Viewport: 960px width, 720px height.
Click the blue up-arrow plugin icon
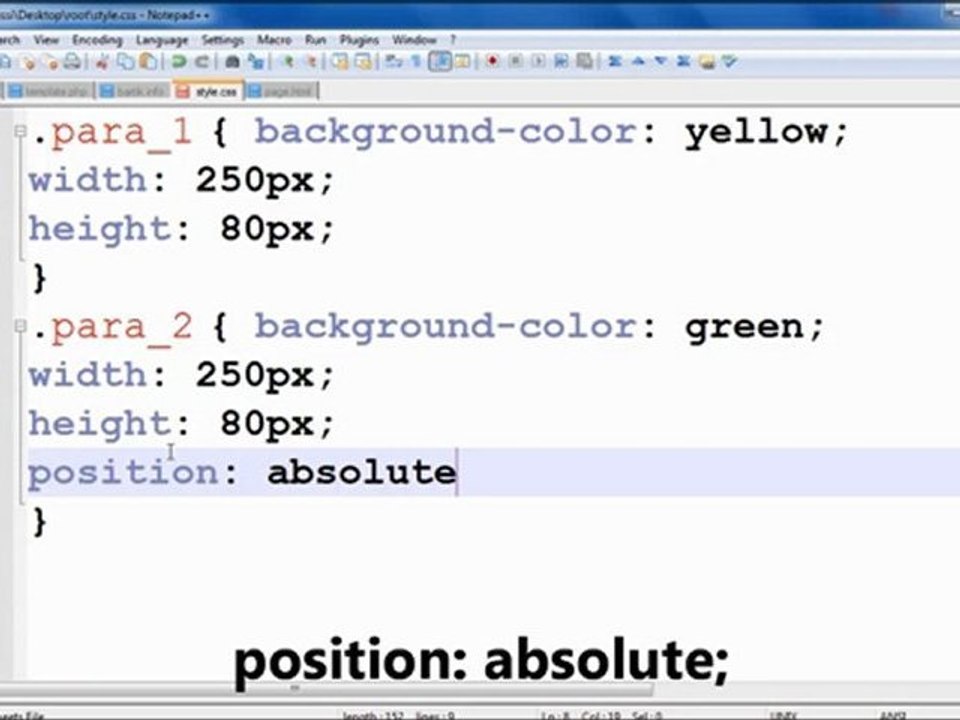point(638,61)
